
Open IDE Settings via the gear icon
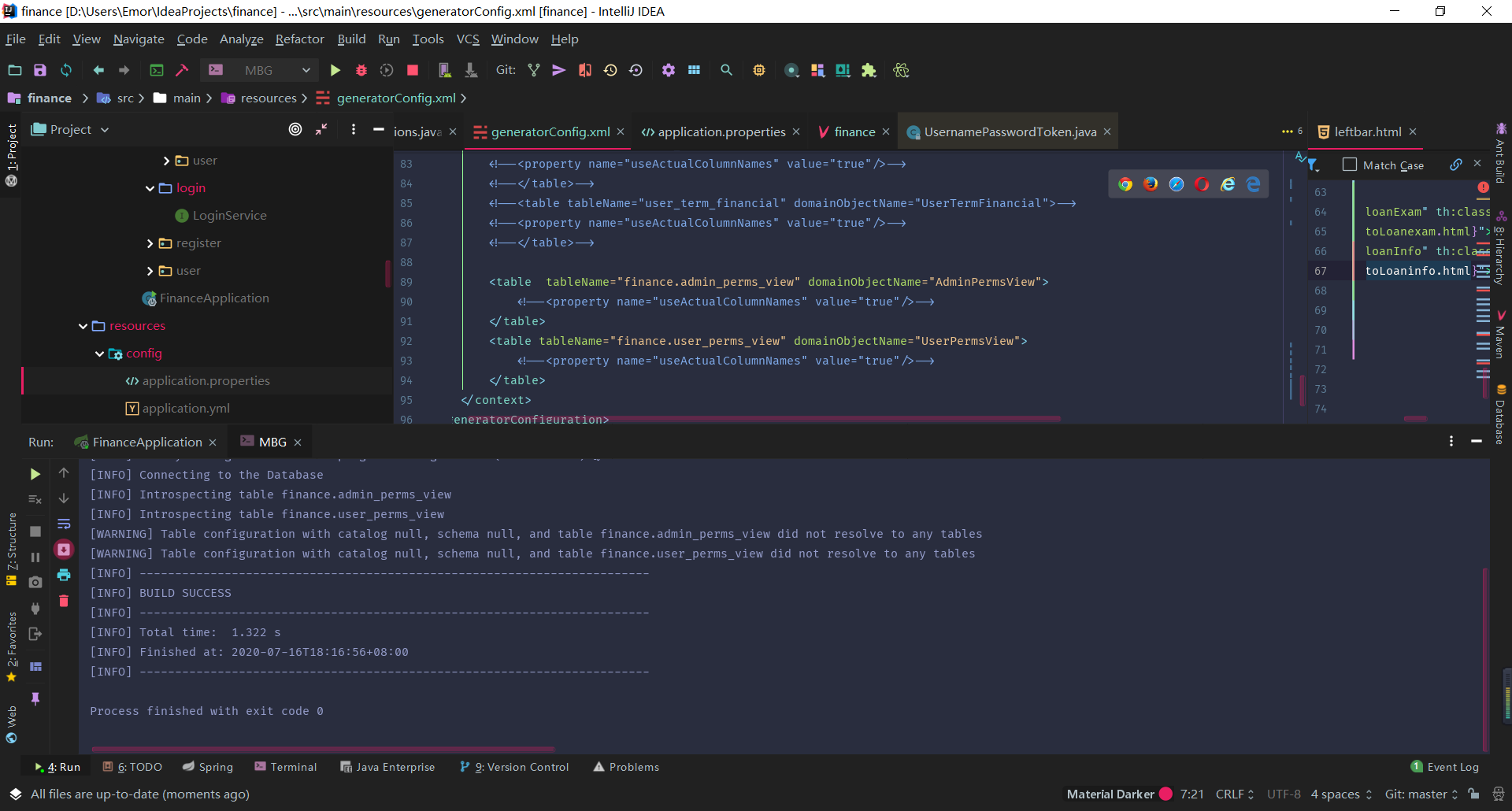coord(669,70)
